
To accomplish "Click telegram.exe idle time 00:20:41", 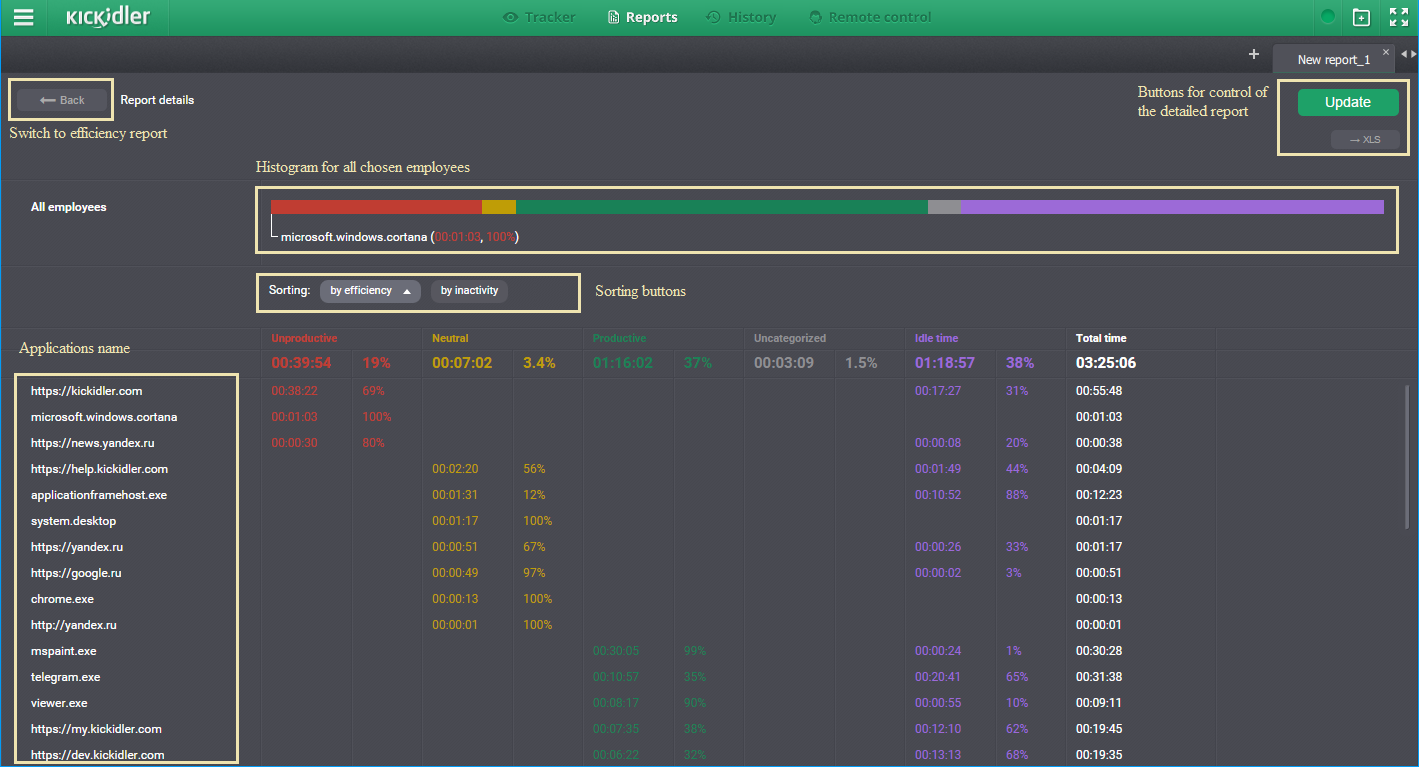I will point(937,677).
